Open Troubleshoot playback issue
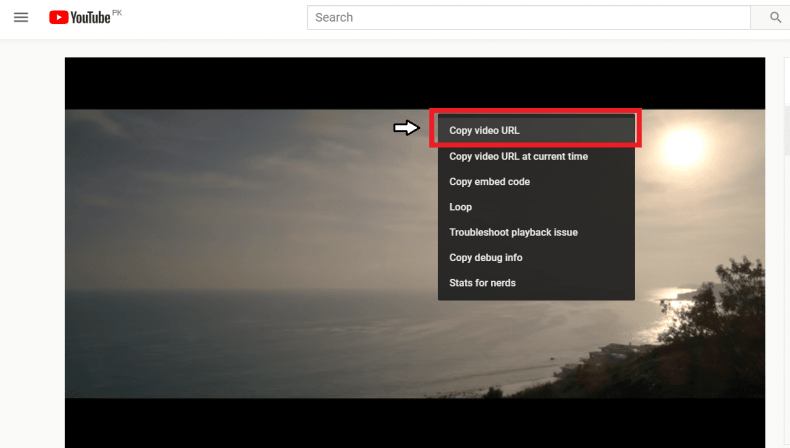 click(536, 232)
